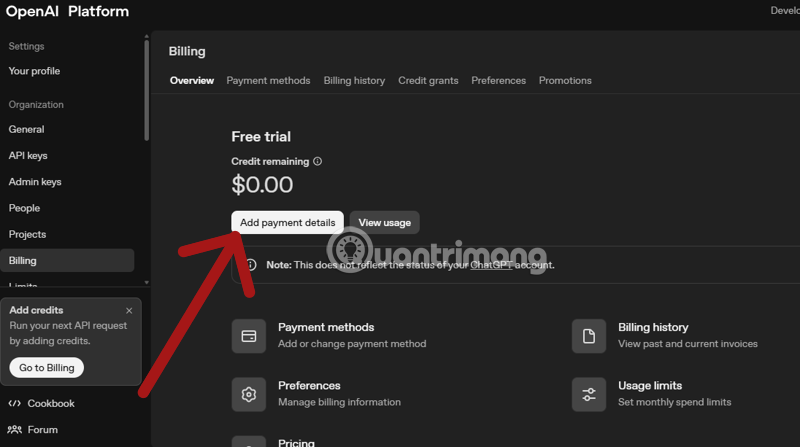Click the Go to Billing button
Screen dimensions: 800x447
(x=47, y=367)
